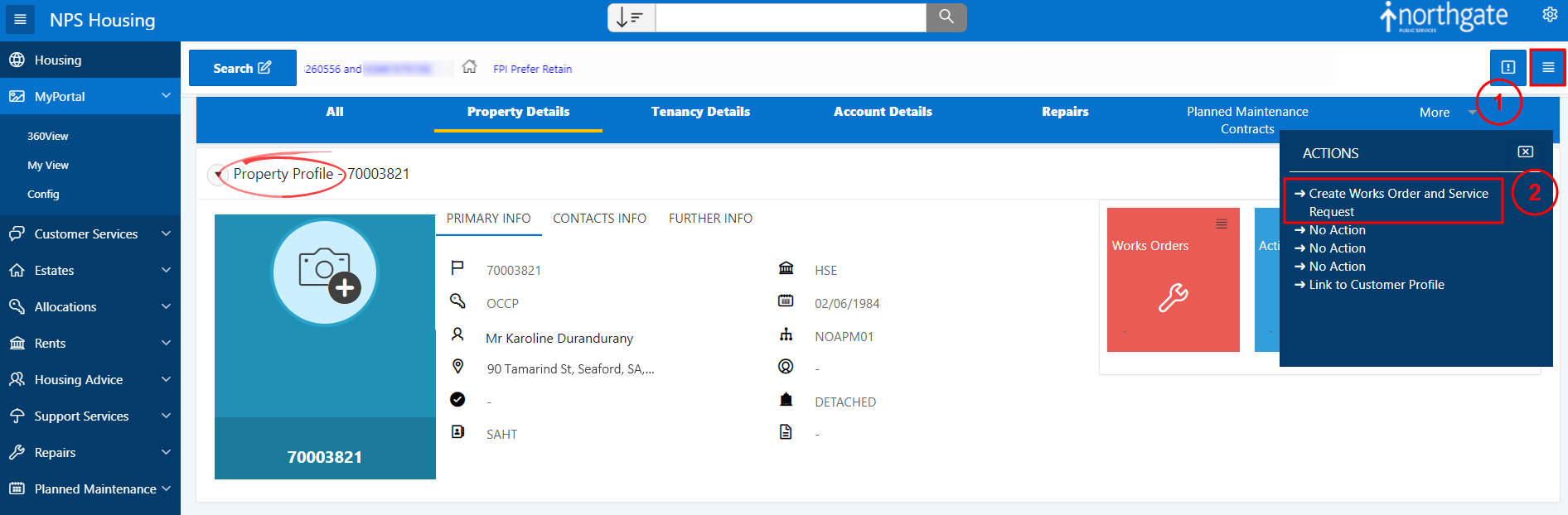The image size is (1568, 515).
Task: Expand the Repairs sidebar menu
Action: pos(166,452)
